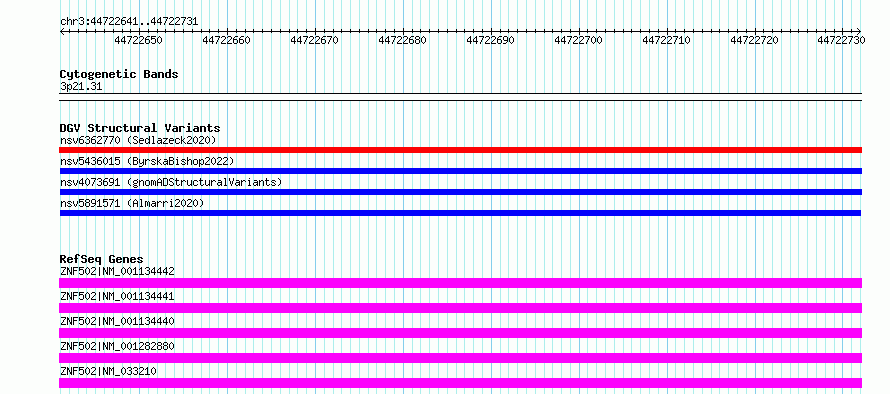890x394 pixels.
Task: Click the left arrow of the ruler
Action: point(62,31)
